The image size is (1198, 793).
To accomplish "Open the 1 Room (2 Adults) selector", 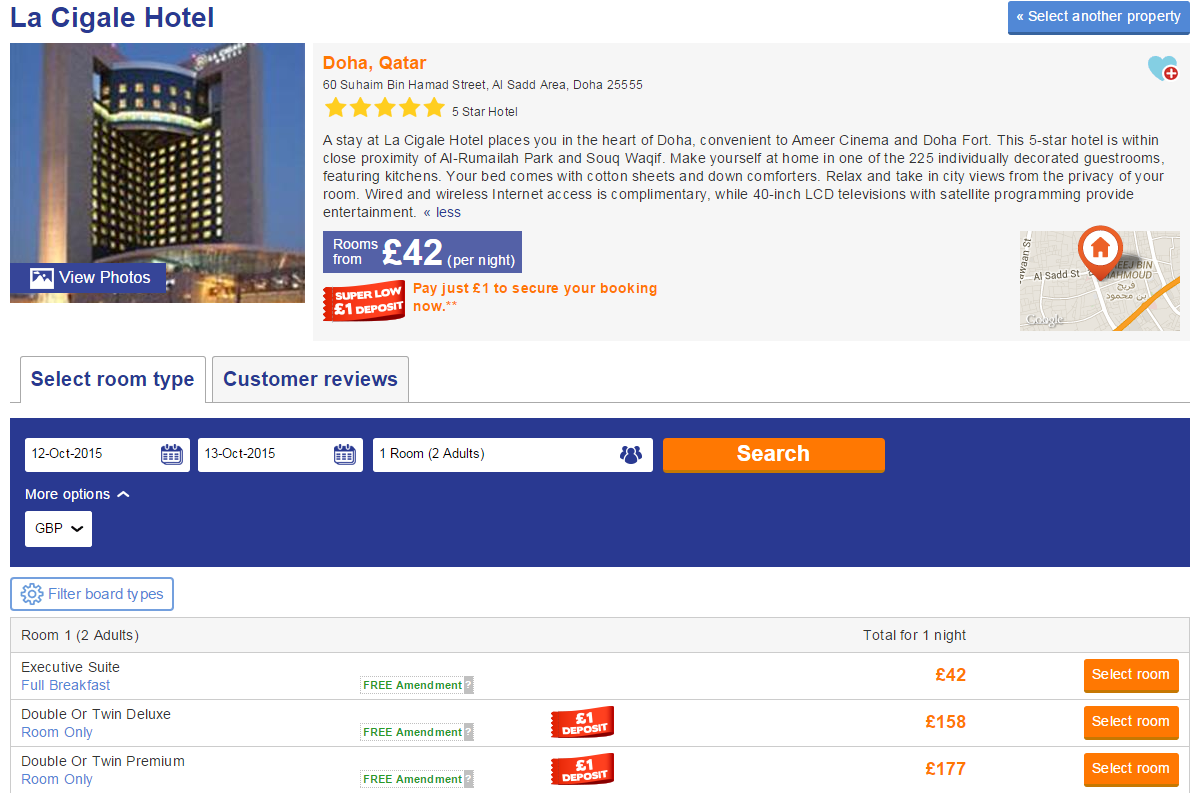I will [x=513, y=455].
